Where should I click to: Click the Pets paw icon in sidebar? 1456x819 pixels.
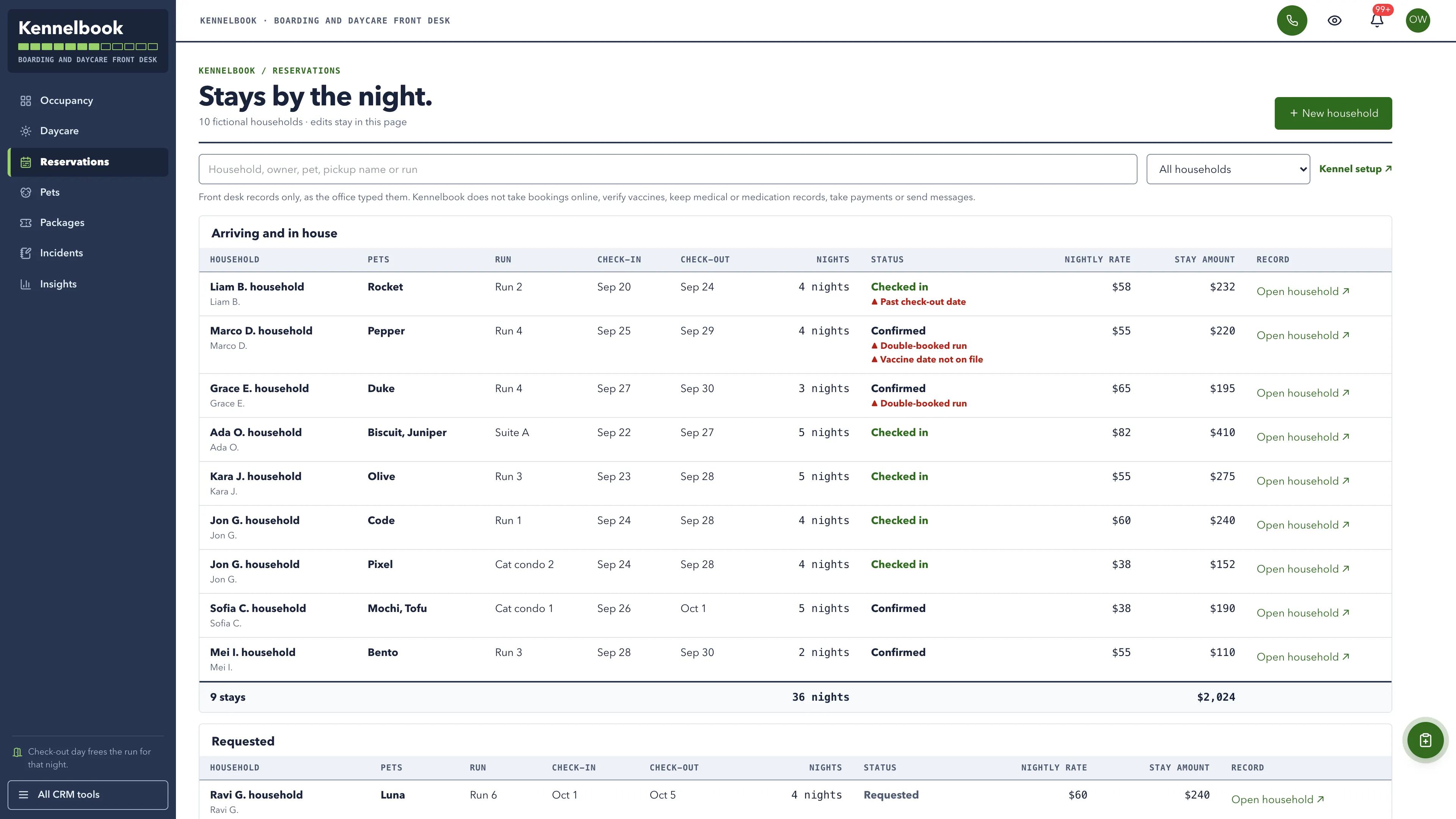click(25, 192)
